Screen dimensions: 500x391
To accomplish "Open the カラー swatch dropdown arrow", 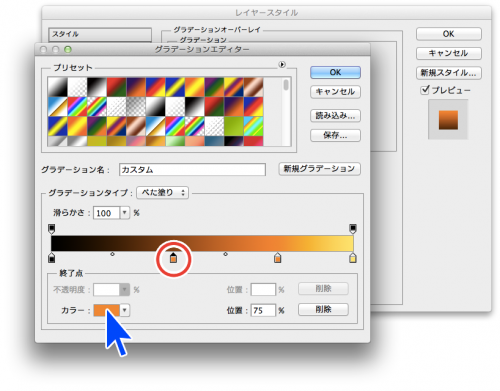I will tap(125, 310).
